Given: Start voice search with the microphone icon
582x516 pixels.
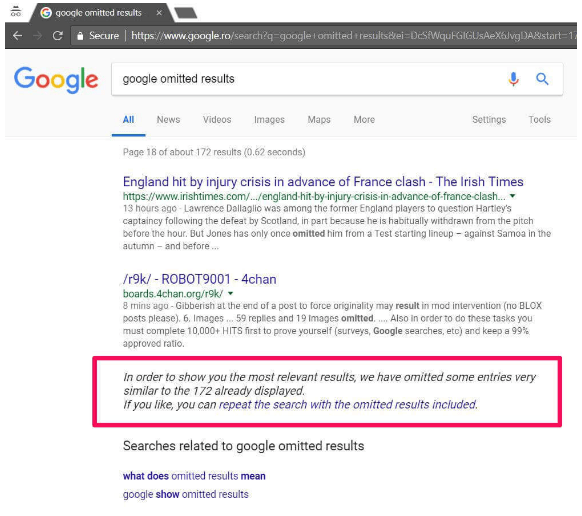Looking at the screenshot, I should click(x=513, y=79).
